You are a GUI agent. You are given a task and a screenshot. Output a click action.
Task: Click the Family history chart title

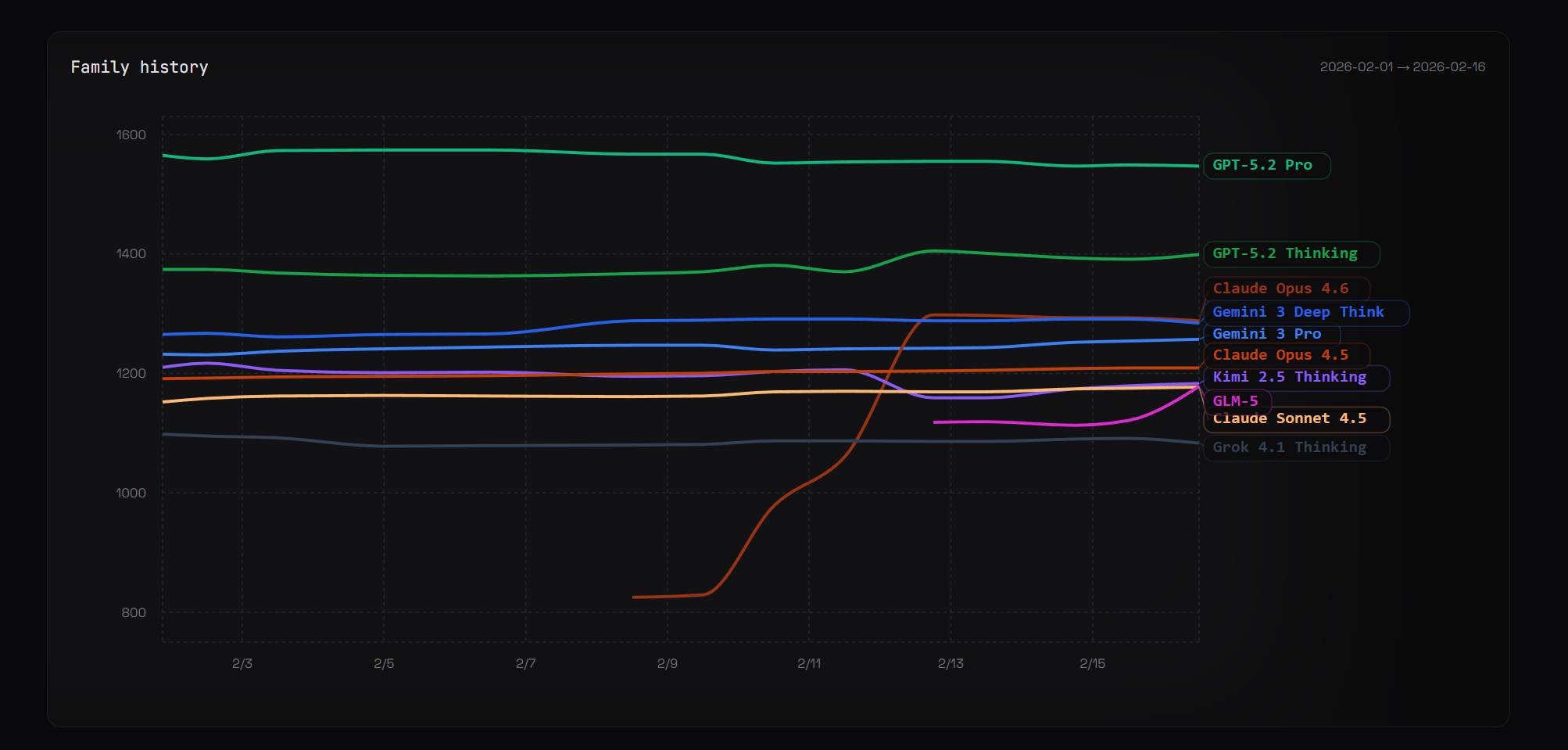click(140, 67)
